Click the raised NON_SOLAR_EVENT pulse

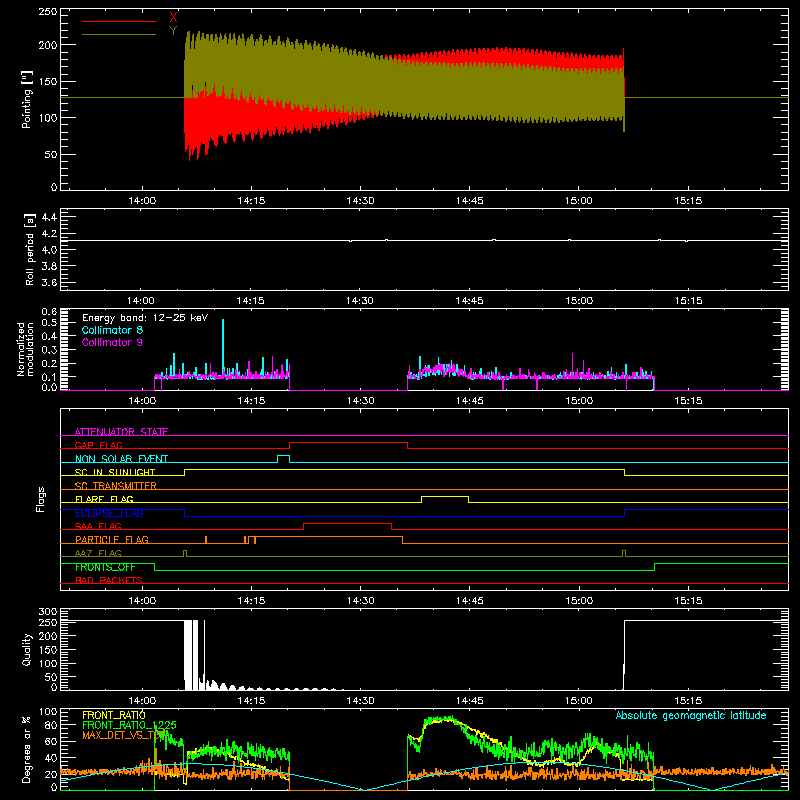tap(283, 456)
